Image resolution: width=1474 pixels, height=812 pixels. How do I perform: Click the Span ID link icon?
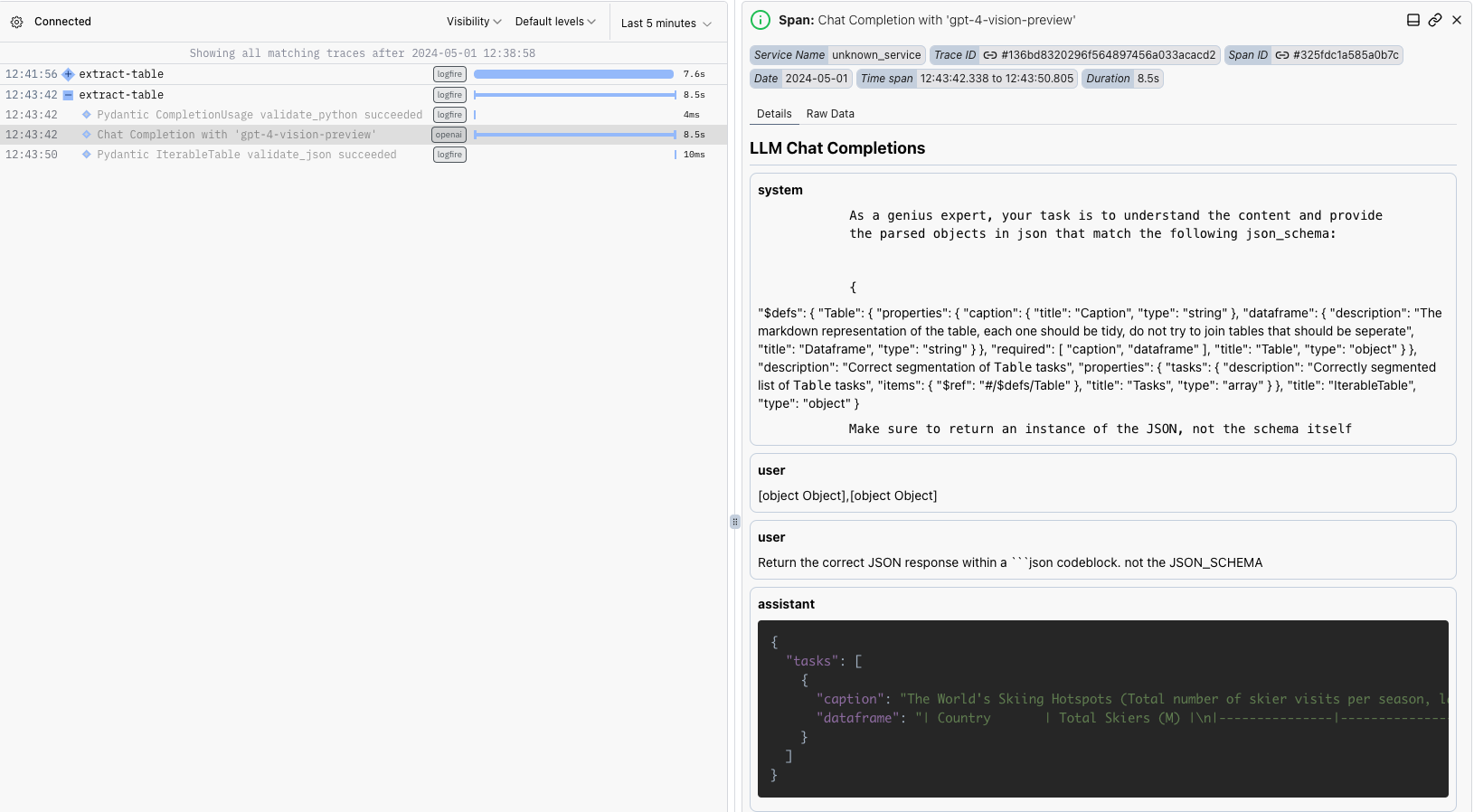(1282, 55)
